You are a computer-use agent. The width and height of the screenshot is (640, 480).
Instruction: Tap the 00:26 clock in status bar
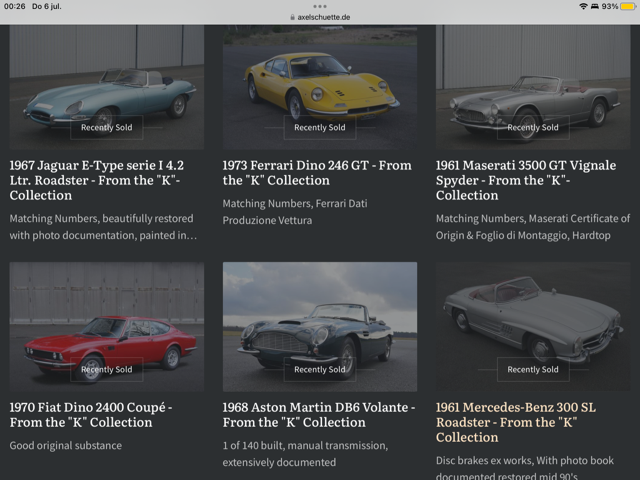pyautogui.click(x=15, y=6)
